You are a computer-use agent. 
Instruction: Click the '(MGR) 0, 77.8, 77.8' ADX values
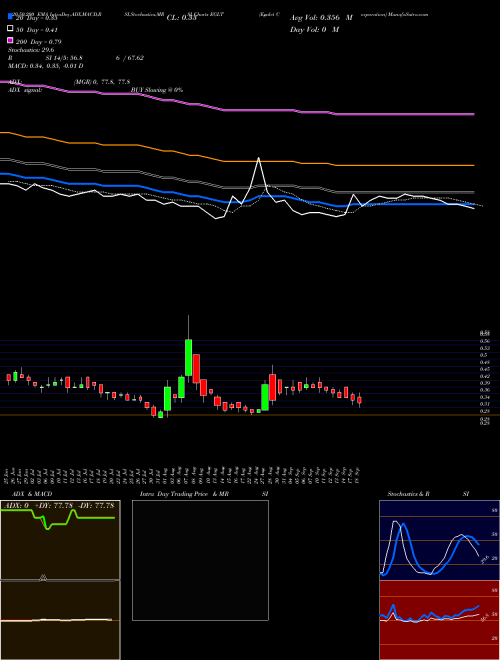coord(102,82)
